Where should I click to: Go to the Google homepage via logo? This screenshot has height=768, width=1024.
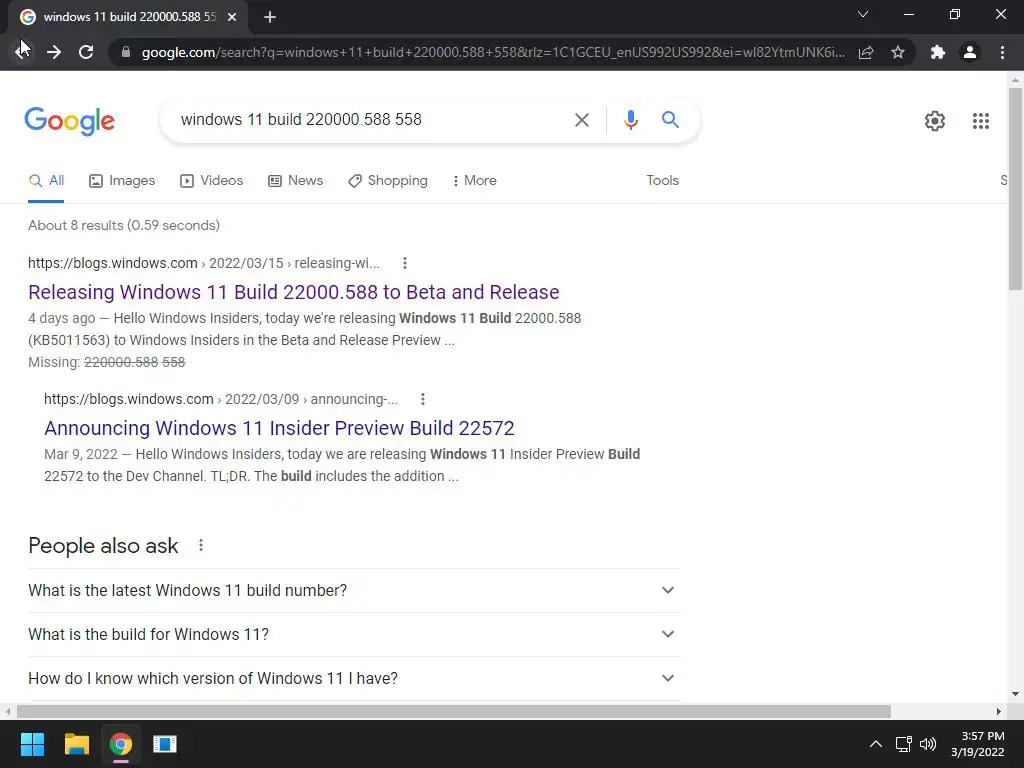pyautogui.click(x=70, y=121)
